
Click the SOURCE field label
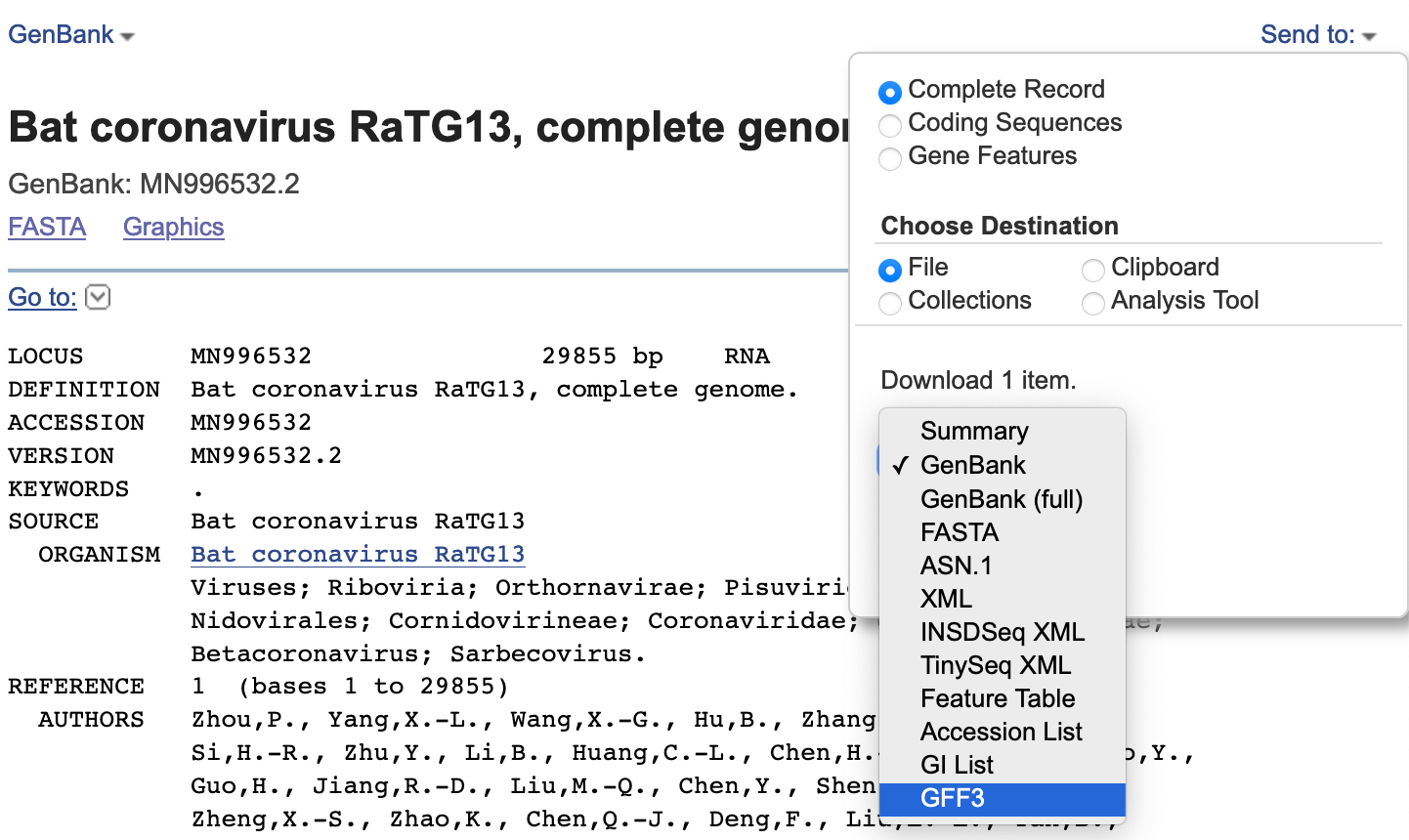(54, 521)
